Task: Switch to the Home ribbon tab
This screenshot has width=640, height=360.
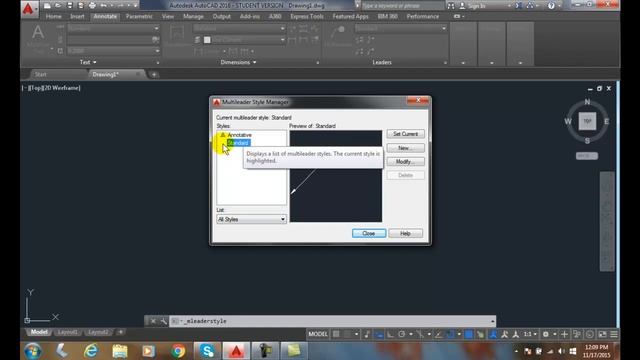Action: tap(53, 17)
